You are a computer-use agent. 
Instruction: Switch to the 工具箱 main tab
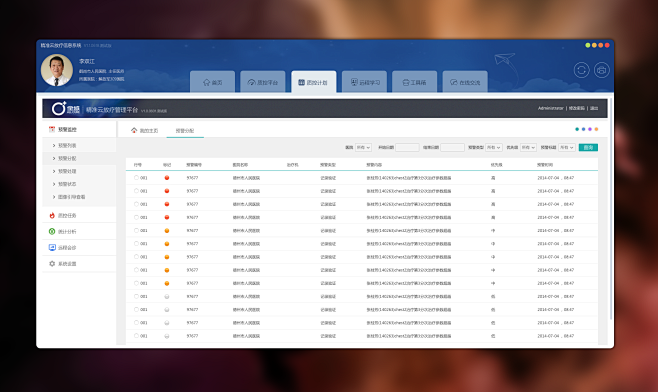pyautogui.click(x=415, y=81)
